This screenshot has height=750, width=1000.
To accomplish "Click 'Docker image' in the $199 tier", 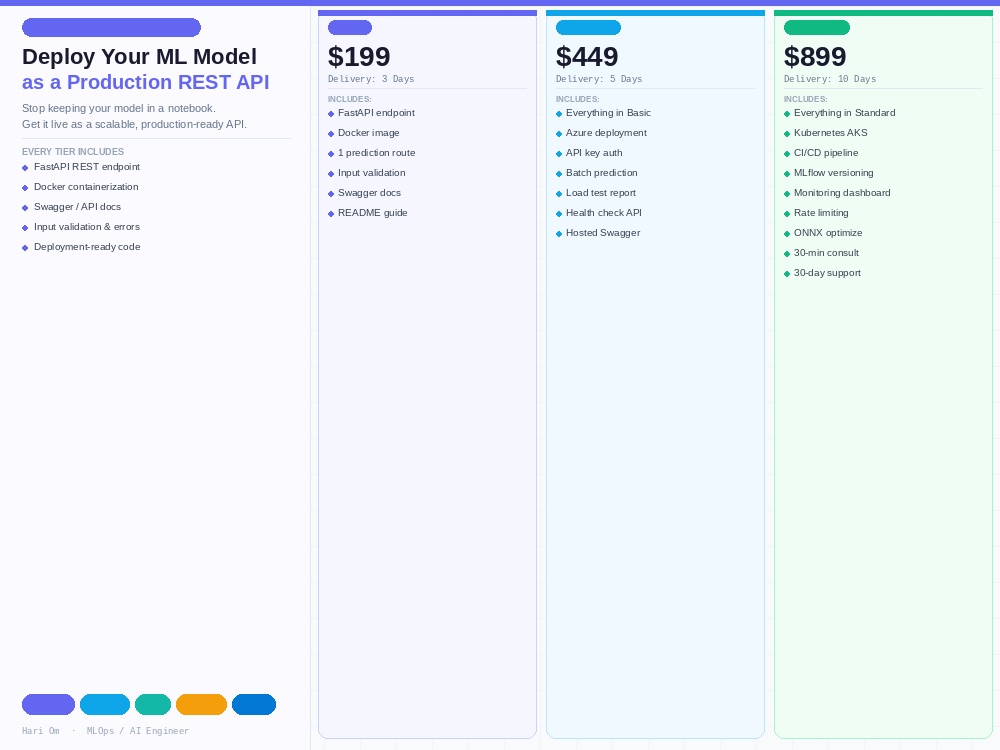I will [369, 133].
